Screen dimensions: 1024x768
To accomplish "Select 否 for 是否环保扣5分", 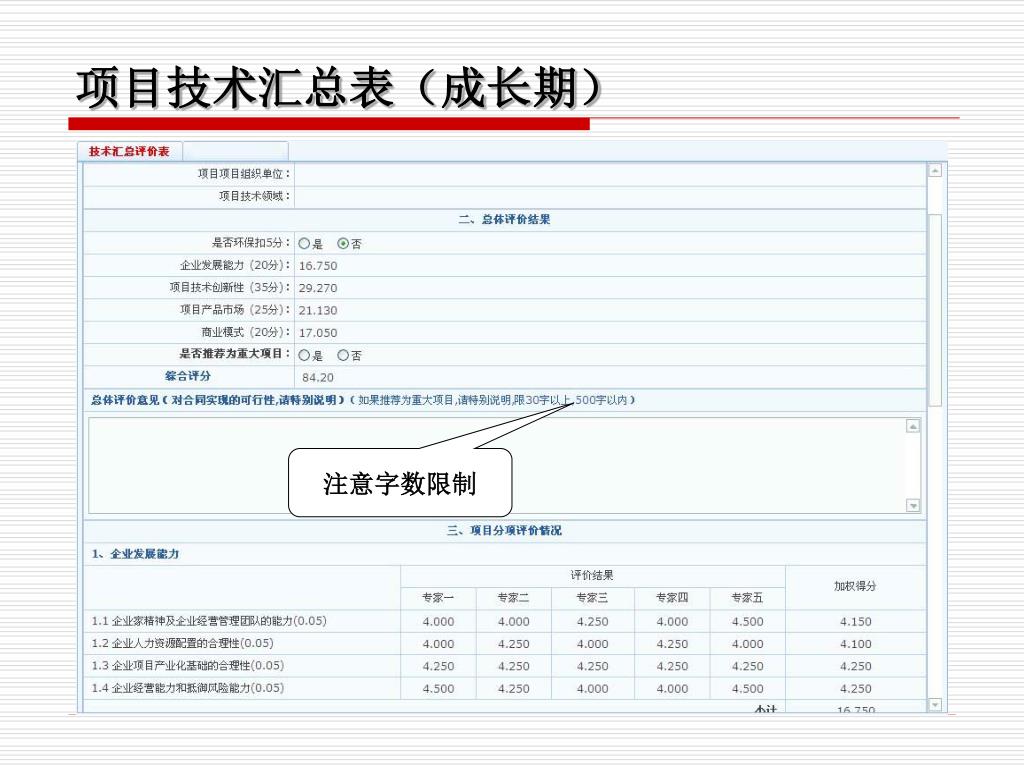I will [x=343, y=244].
